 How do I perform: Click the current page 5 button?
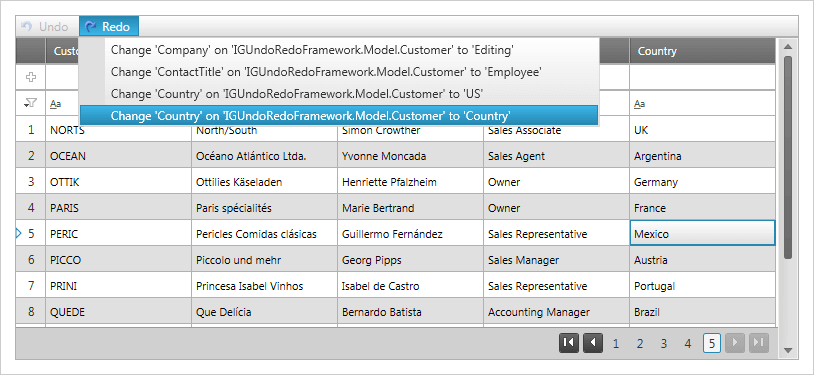712,343
